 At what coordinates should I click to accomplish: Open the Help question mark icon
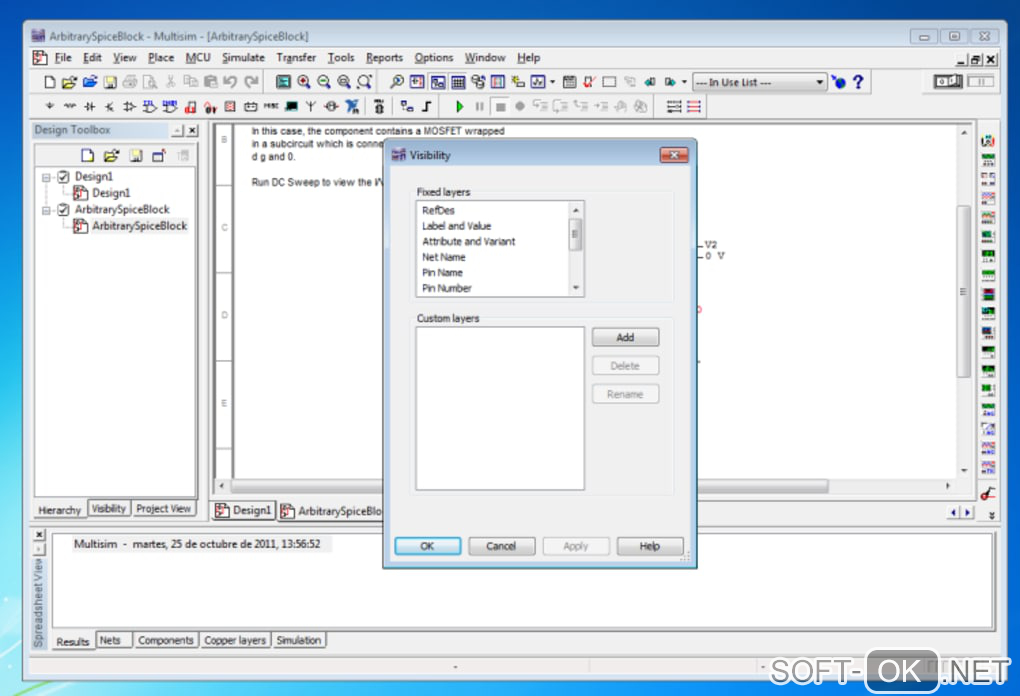[x=858, y=82]
